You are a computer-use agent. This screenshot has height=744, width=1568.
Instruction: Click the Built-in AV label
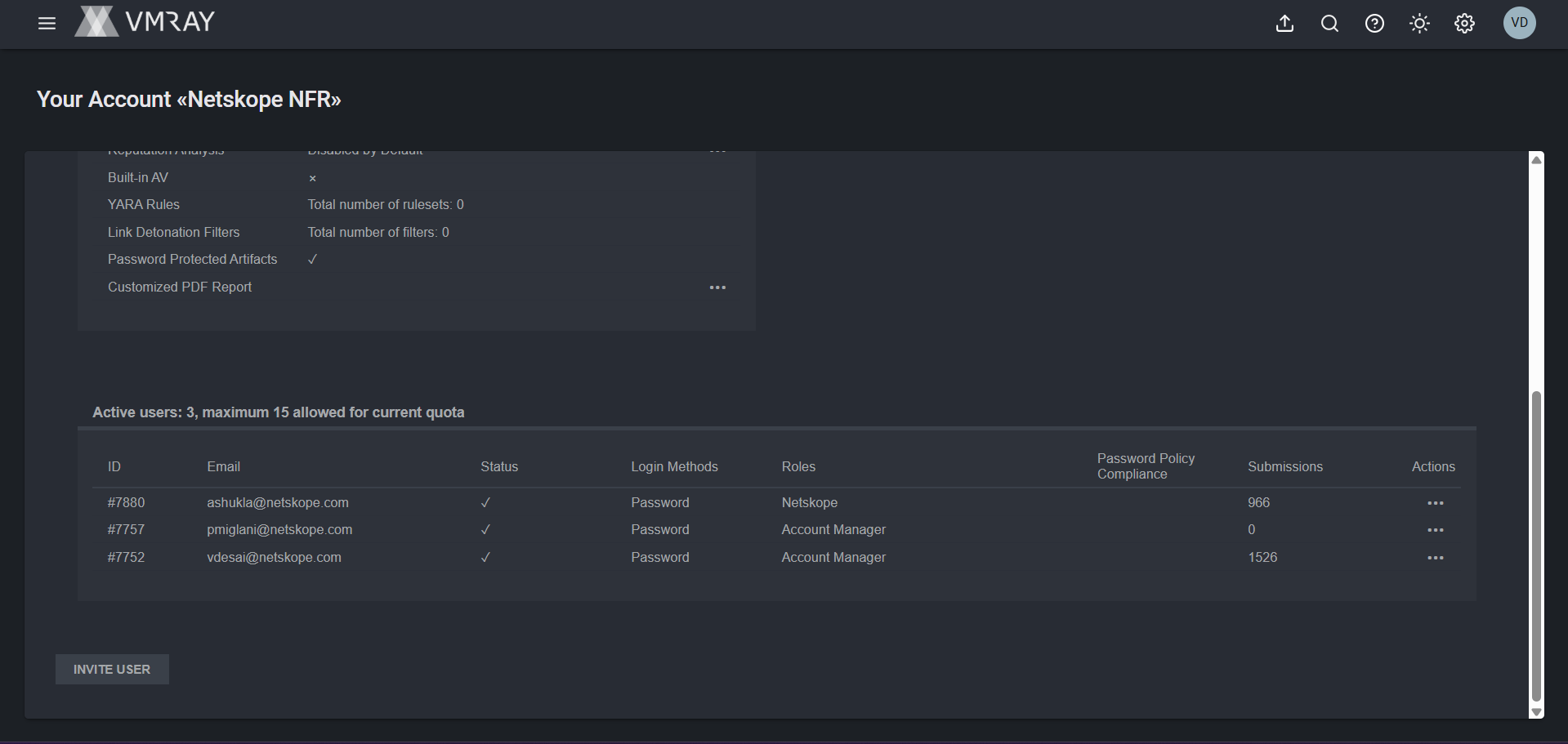(138, 177)
